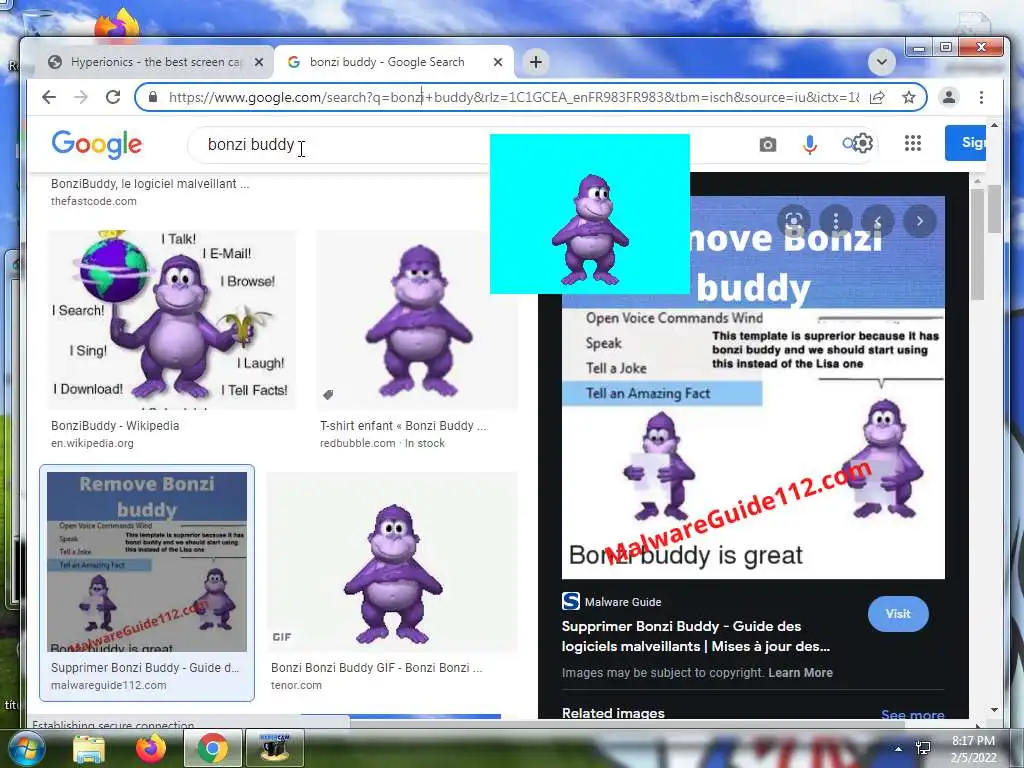Select the Supprimer Bonzi Buddy thumbnail

coord(147,562)
